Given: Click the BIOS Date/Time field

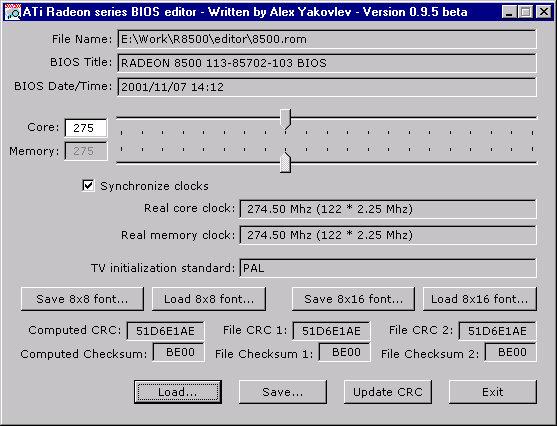Looking at the screenshot, I should coord(327,87).
